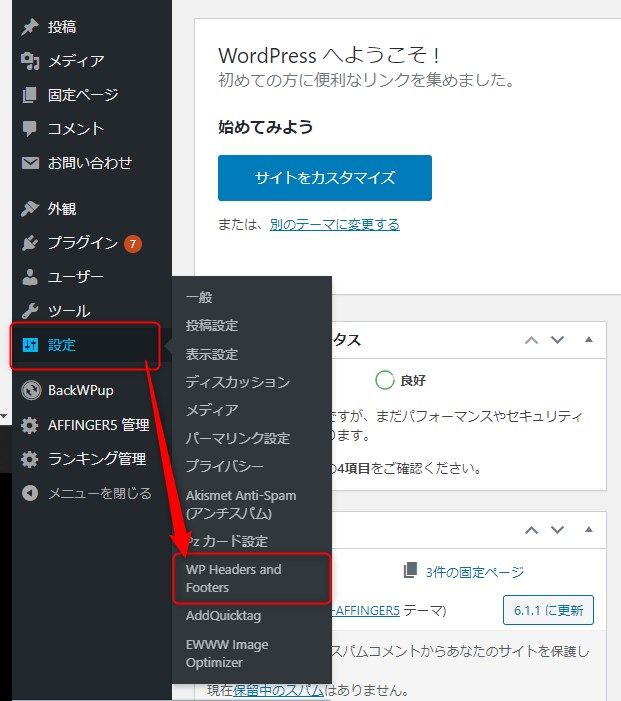The image size is (621, 701).
Task: Click the サイトをカスタマイズ button
Action: pyautogui.click(x=325, y=178)
